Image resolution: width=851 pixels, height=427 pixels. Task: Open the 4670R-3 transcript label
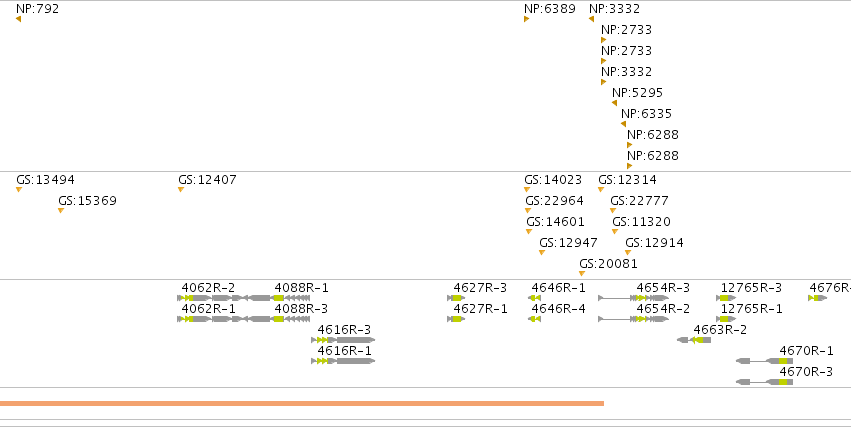(x=806, y=372)
